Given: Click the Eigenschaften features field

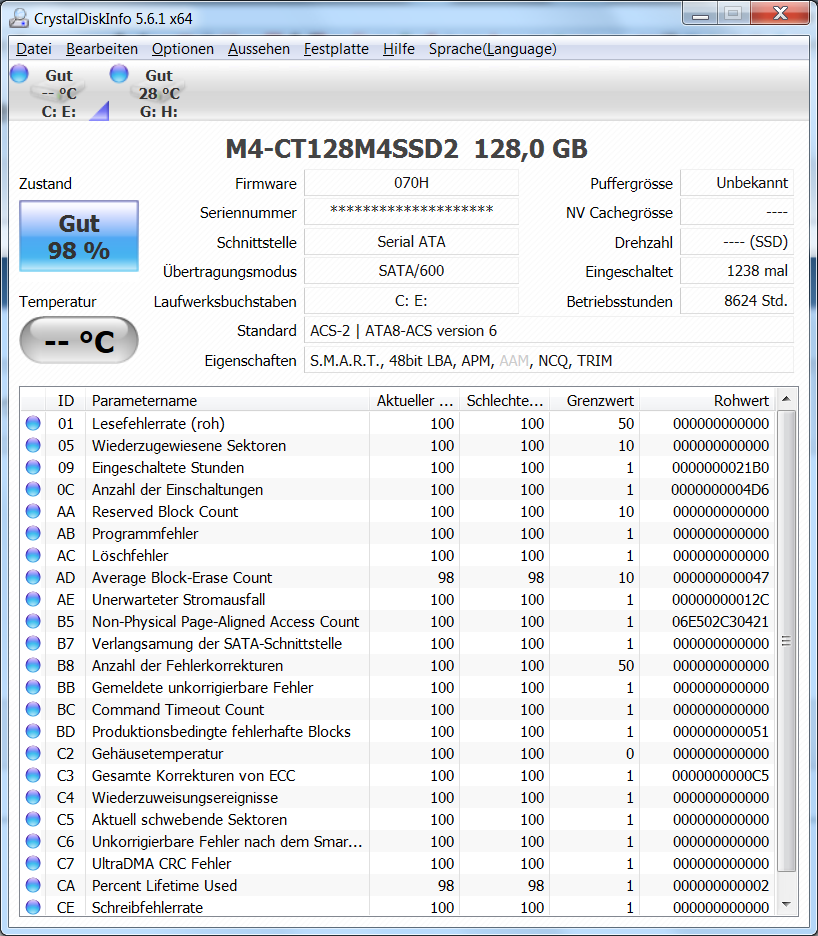Looking at the screenshot, I should [549, 361].
